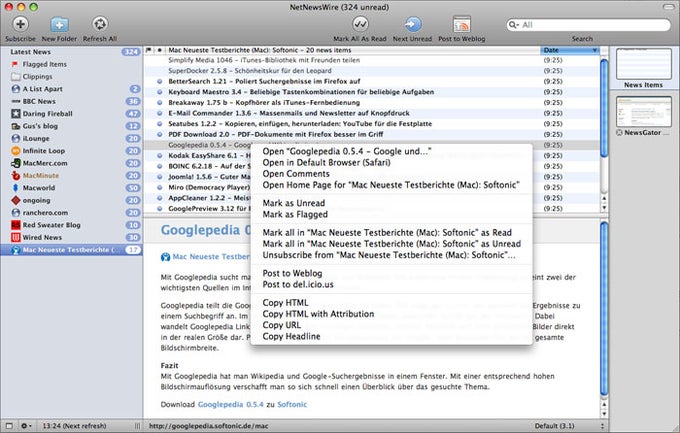This screenshot has width=680, height=433.
Task: Click Googlepedia article headline
Action: click(206, 230)
